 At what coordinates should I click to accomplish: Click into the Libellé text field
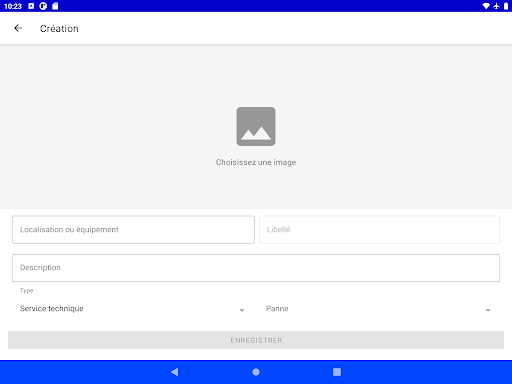tap(379, 230)
